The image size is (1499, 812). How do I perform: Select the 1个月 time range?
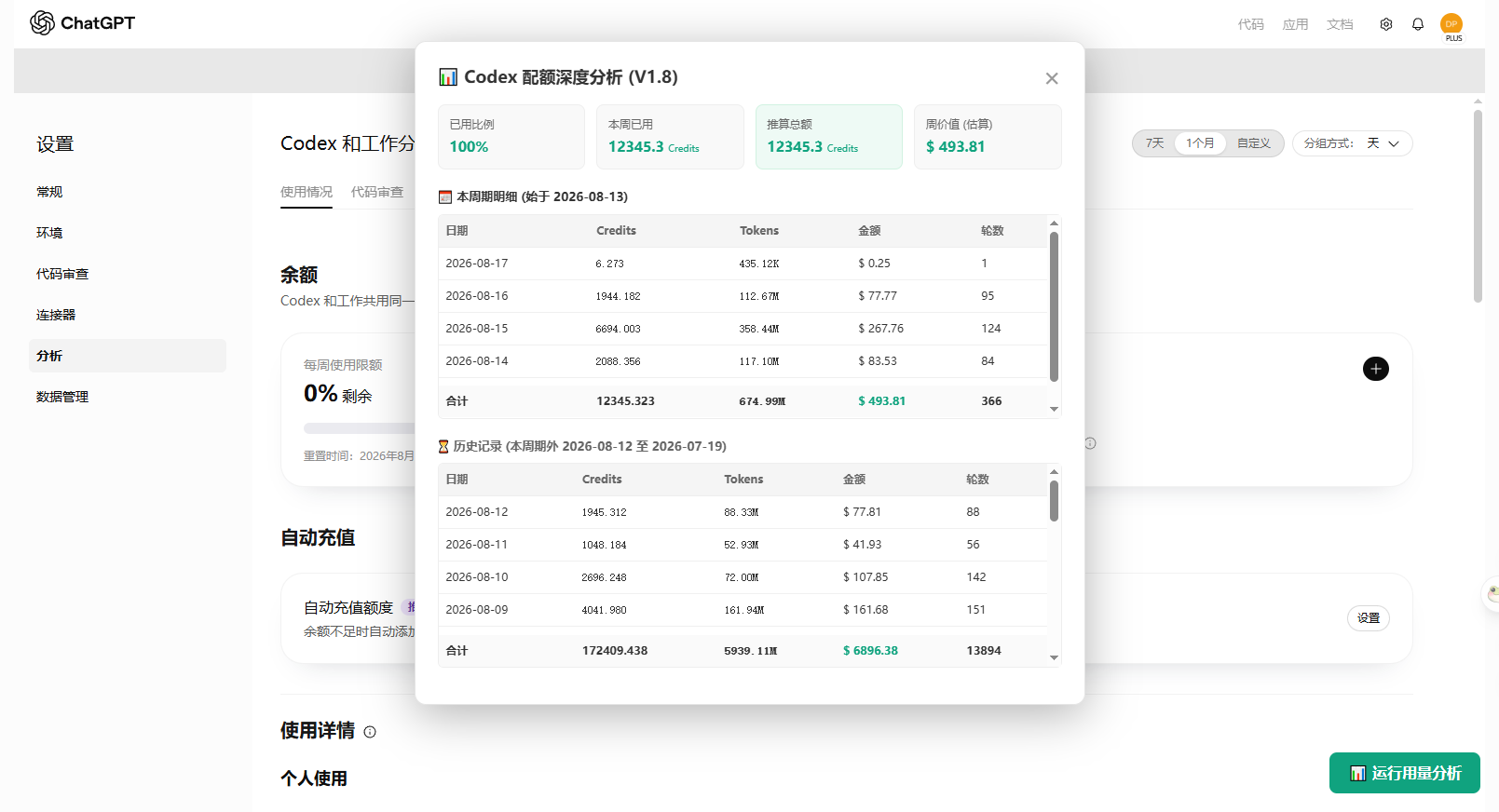click(x=1200, y=143)
